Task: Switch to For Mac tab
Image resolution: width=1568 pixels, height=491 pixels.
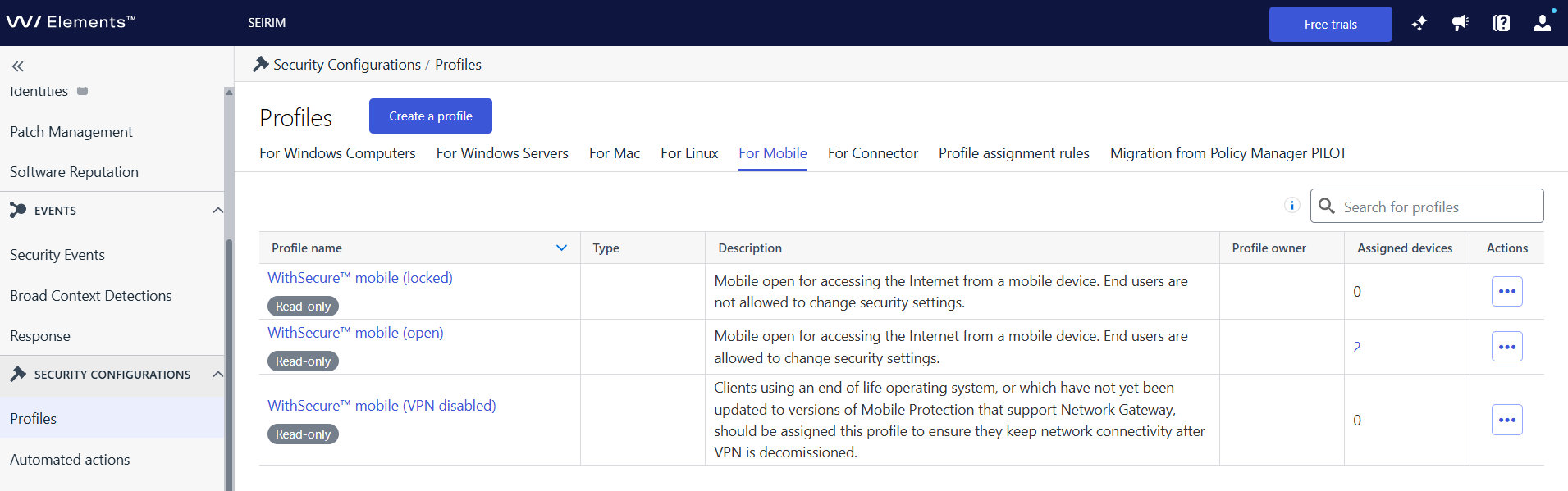Action: [615, 153]
